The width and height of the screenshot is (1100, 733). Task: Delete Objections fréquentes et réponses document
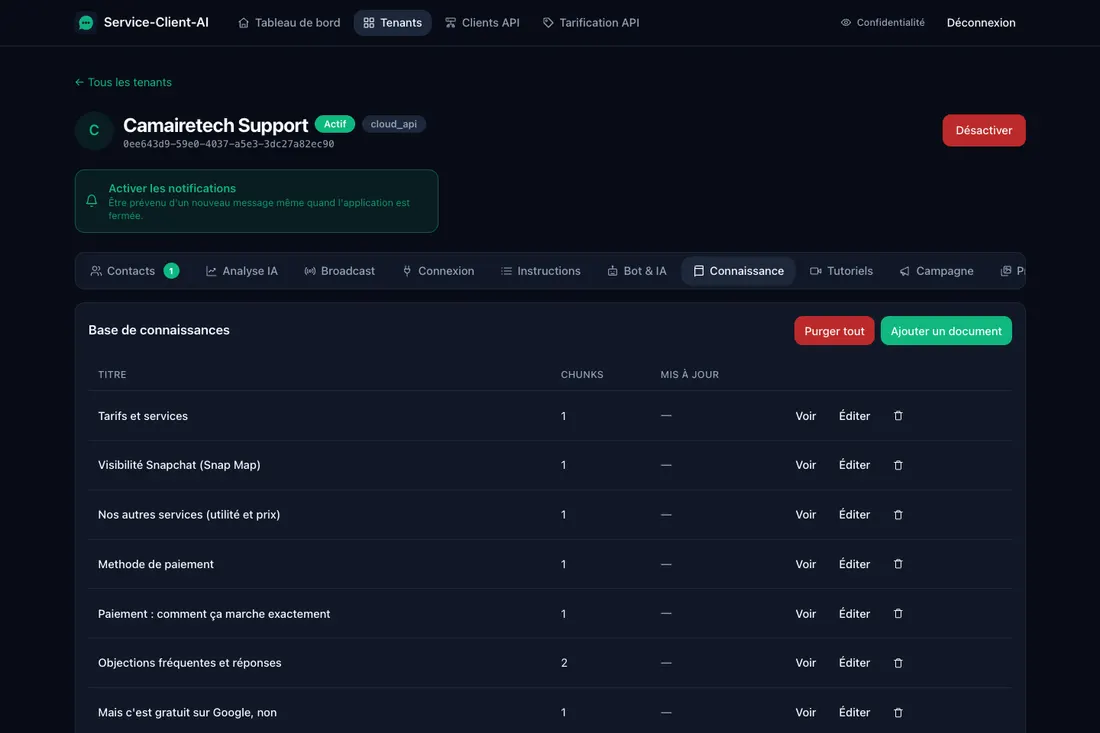898,663
